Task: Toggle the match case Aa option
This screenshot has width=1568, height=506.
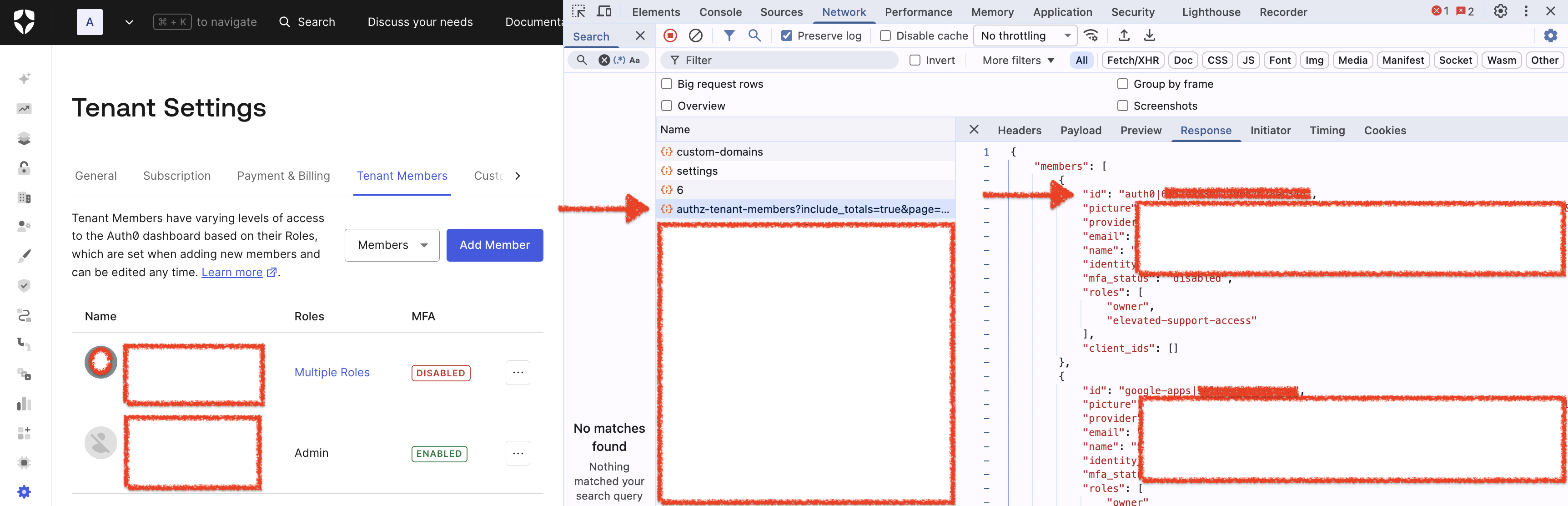Action: coord(634,60)
